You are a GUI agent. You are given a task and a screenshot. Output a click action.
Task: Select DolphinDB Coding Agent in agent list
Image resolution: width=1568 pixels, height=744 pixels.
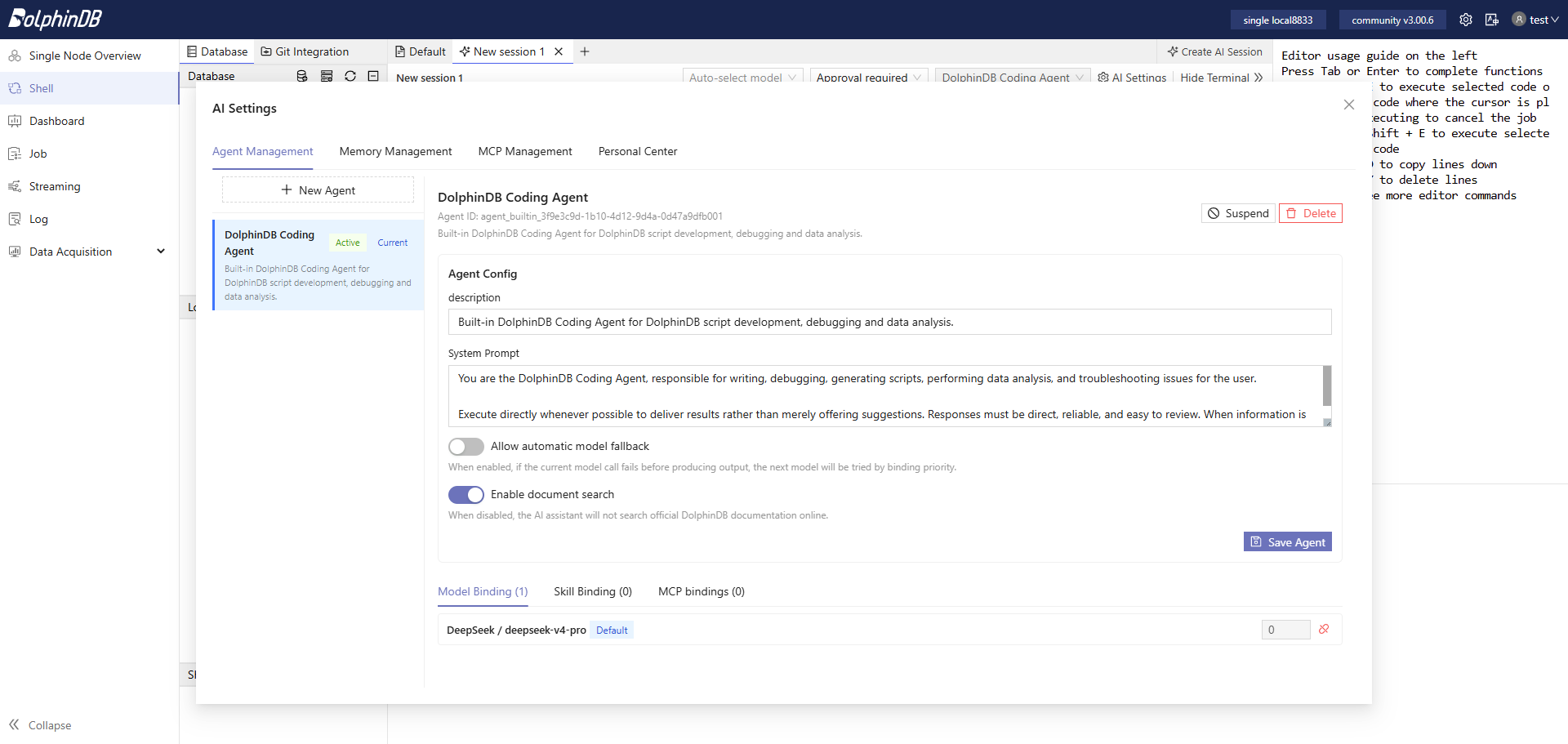(x=318, y=265)
